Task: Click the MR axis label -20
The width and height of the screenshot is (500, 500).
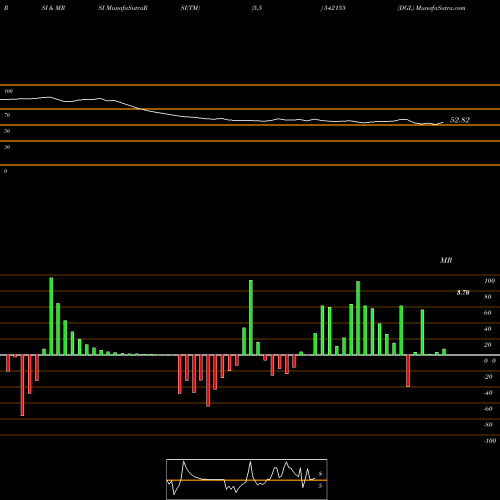Action: 488,377
